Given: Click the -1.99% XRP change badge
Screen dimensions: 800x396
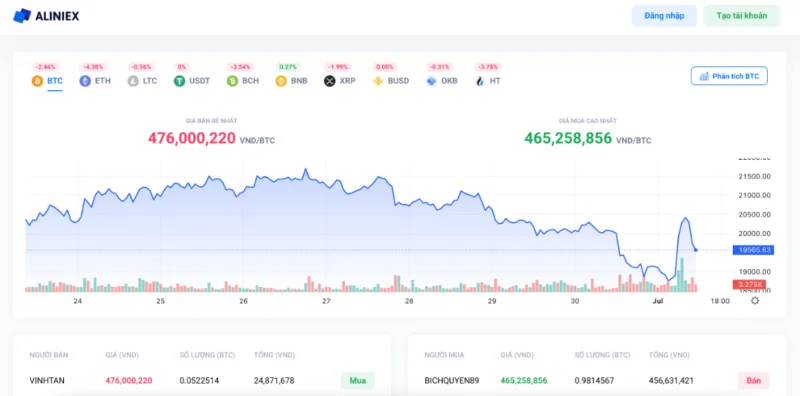Looking at the screenshot, I should coord(338,67).
